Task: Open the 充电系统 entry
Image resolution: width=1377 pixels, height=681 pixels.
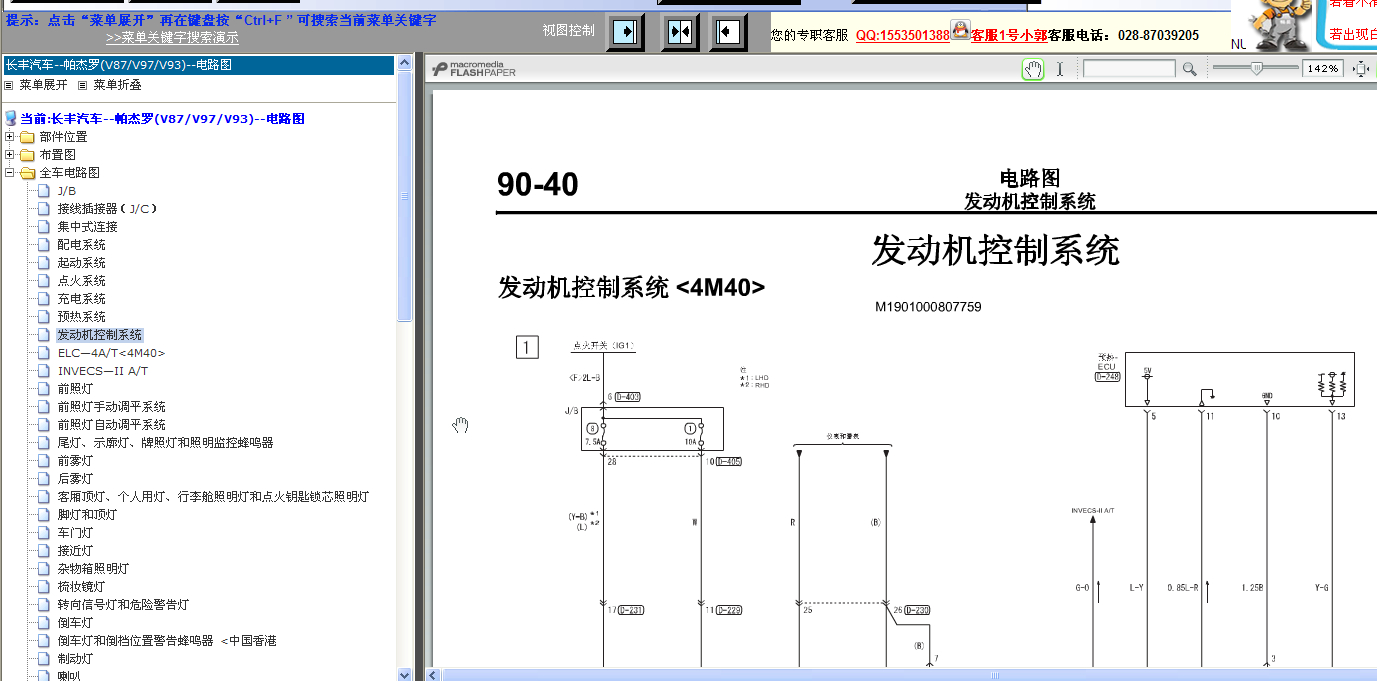Action: (x=81, y=298)
